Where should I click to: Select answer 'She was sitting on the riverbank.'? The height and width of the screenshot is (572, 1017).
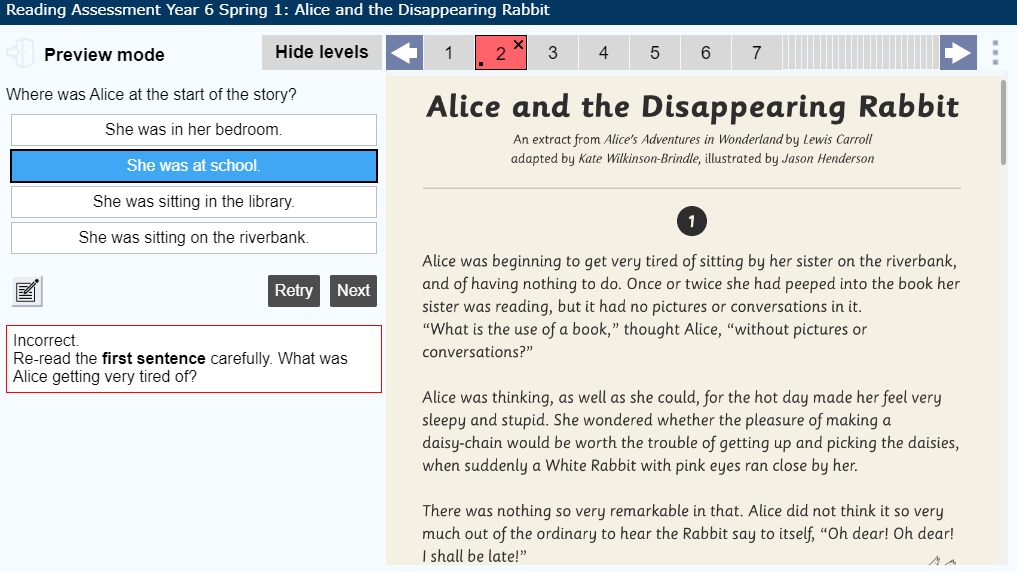[193, 238]
